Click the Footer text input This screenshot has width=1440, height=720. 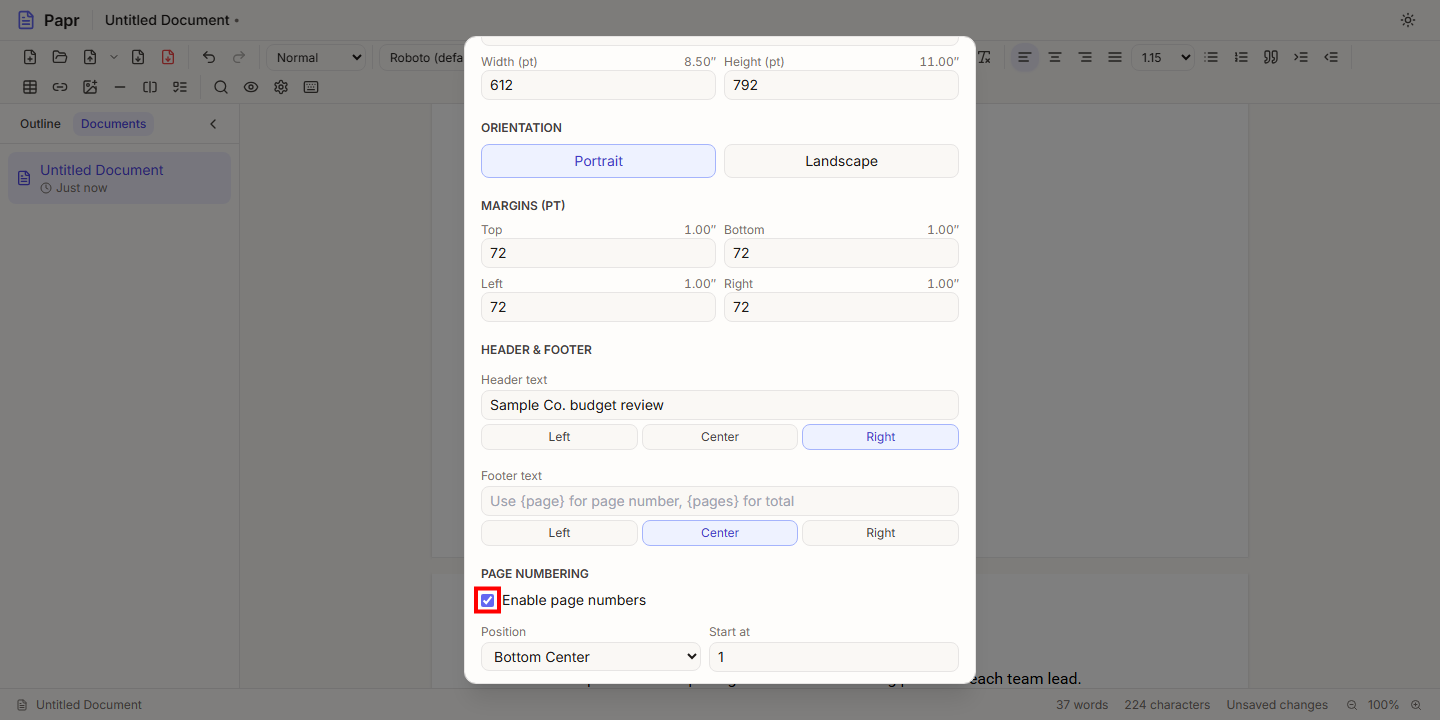(720, 501)
